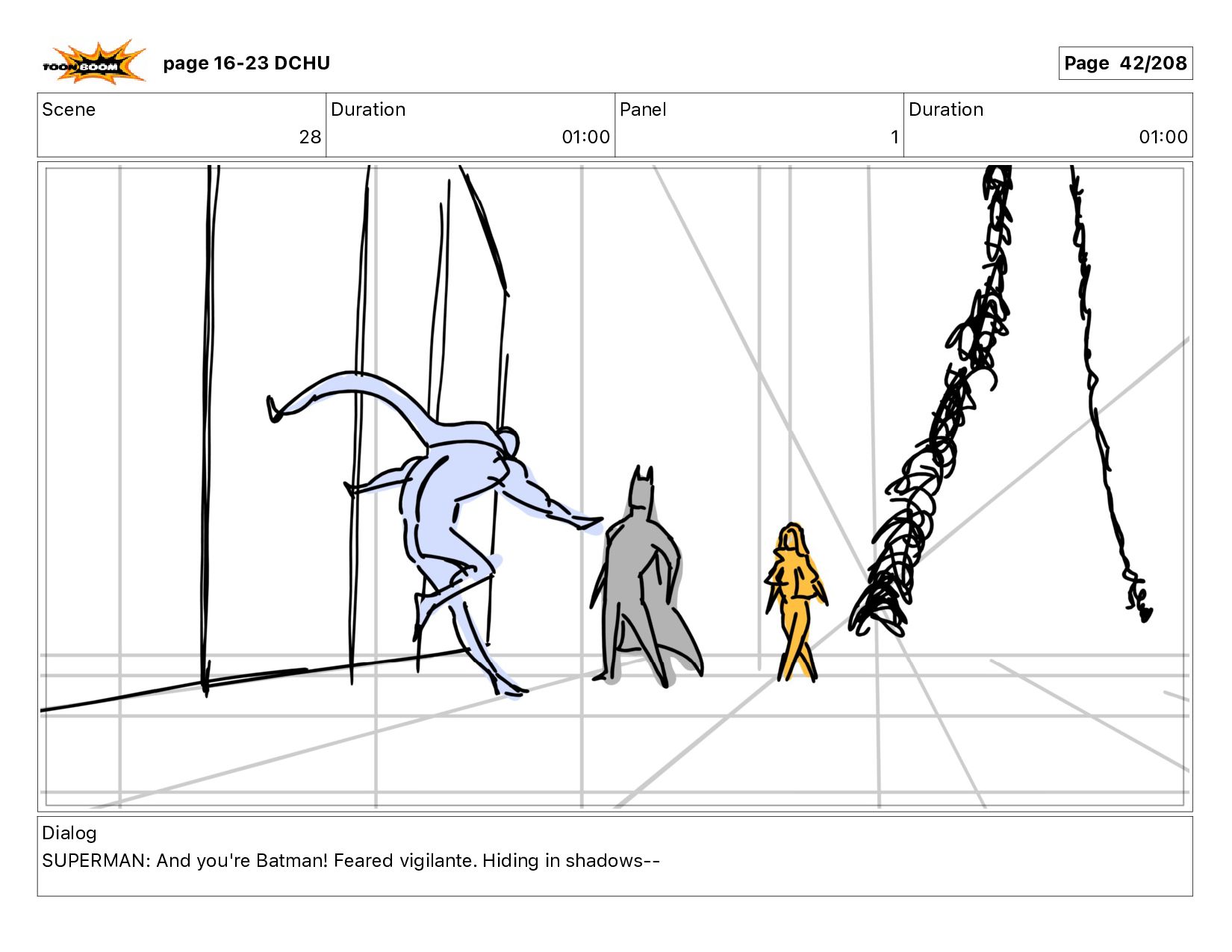
Task: Click the panel Duration value at far right
Action: (1163, 137)
